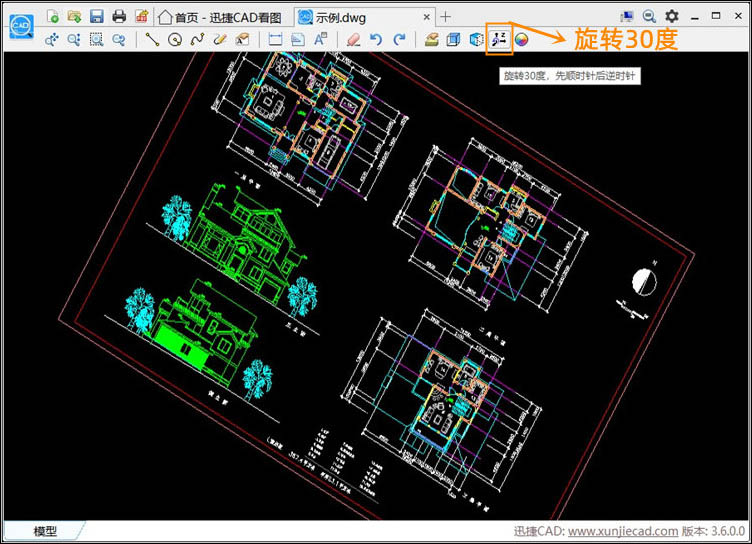Select the eraser tool
Image resolution: width=752 pixels, height=544 pixels.
353,39
